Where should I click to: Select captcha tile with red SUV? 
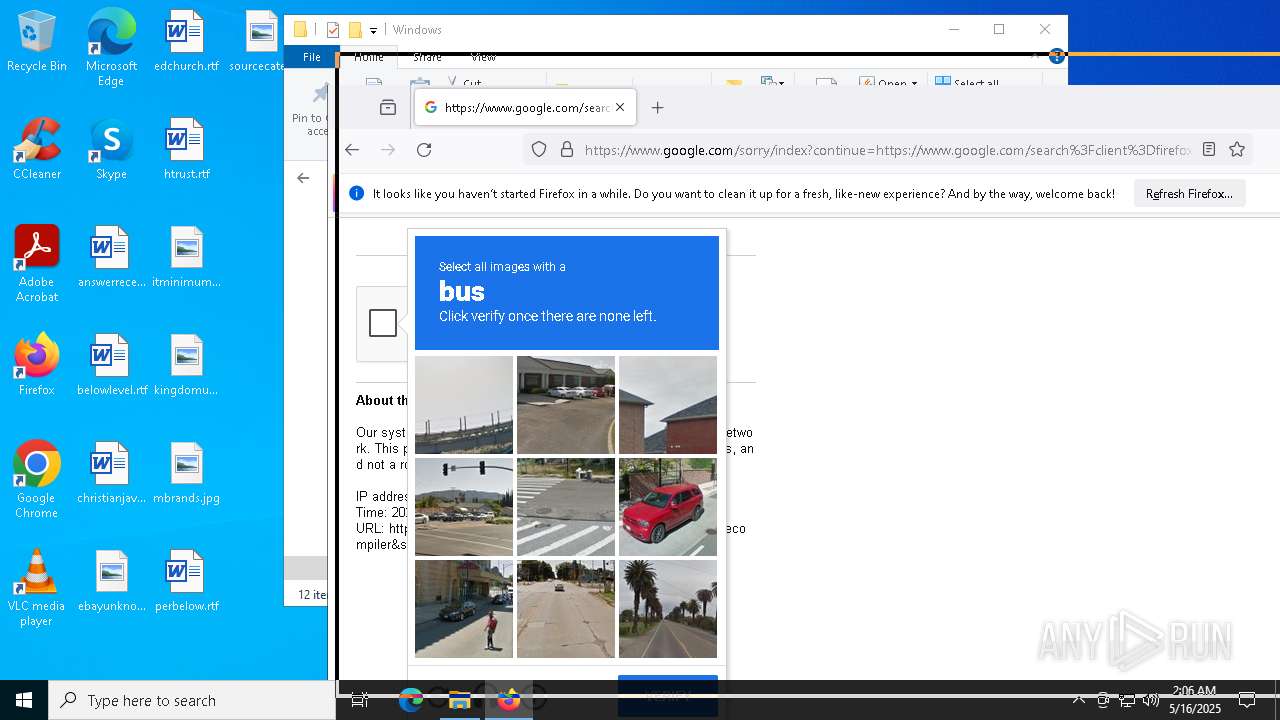(668, 507)
